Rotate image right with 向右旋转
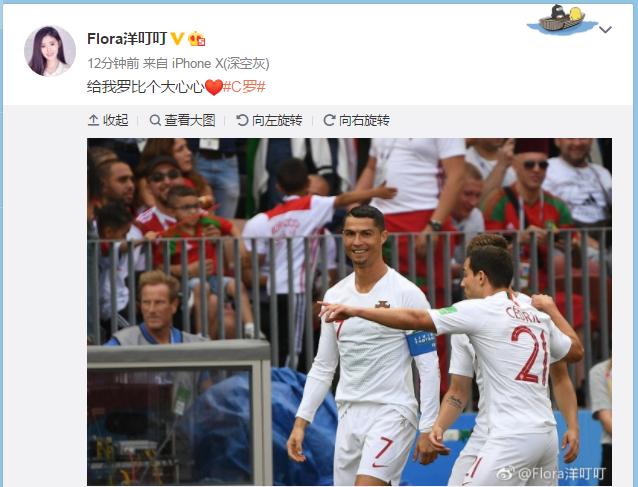This screenshot has height=487, width=638. (356, 120)
